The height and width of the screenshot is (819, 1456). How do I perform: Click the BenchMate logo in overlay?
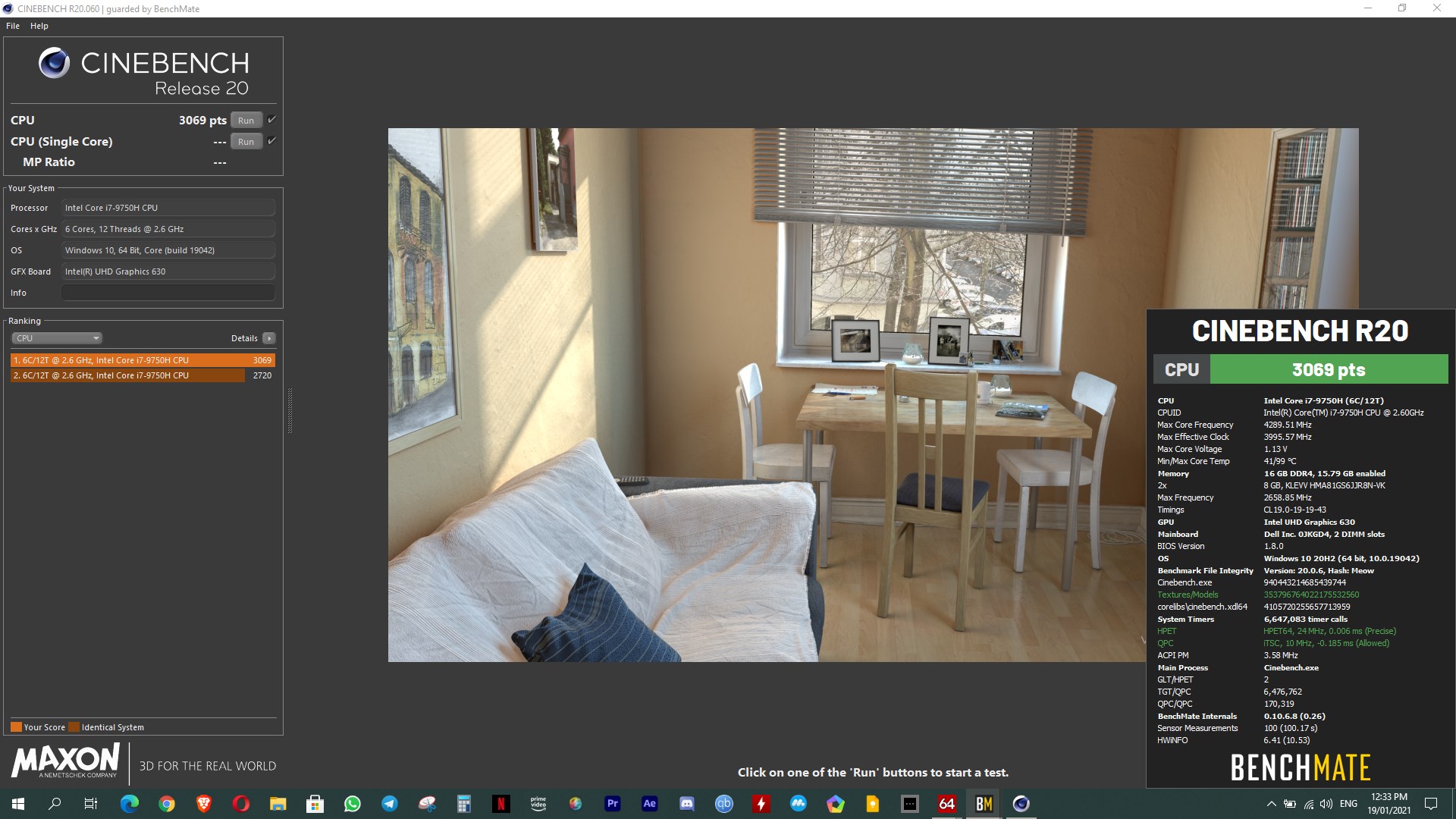tap(1301, 767)
